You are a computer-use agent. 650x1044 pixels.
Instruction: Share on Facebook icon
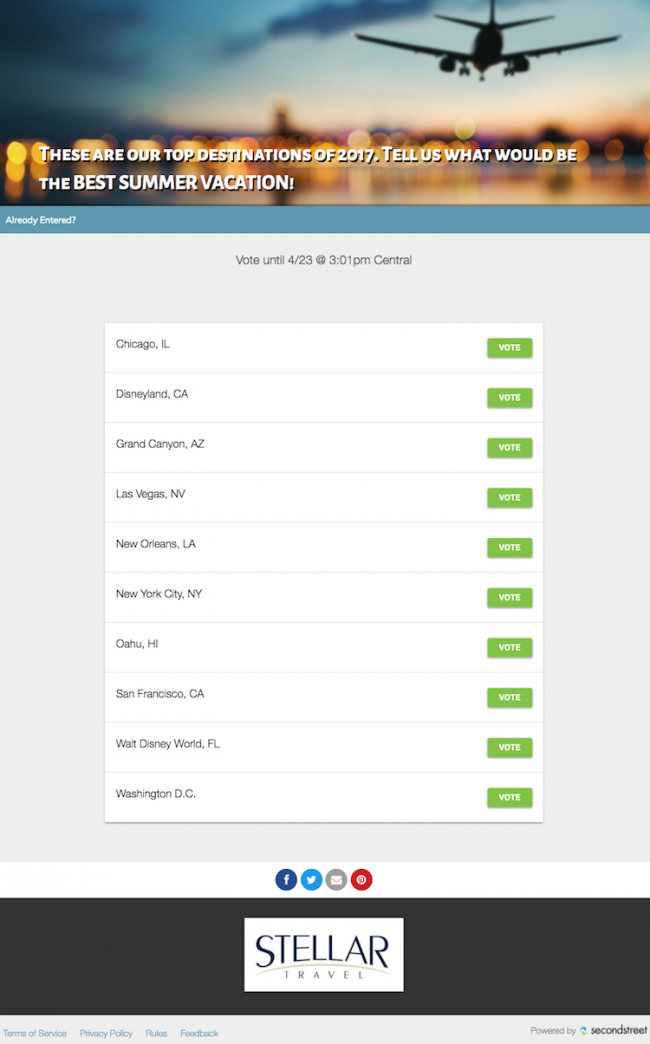coord(286,880)
